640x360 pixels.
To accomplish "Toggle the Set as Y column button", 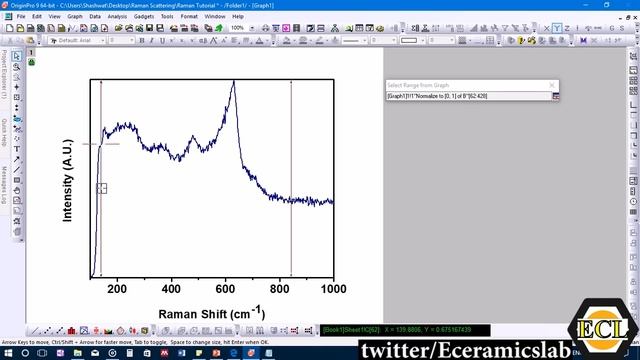I will 557,28.
